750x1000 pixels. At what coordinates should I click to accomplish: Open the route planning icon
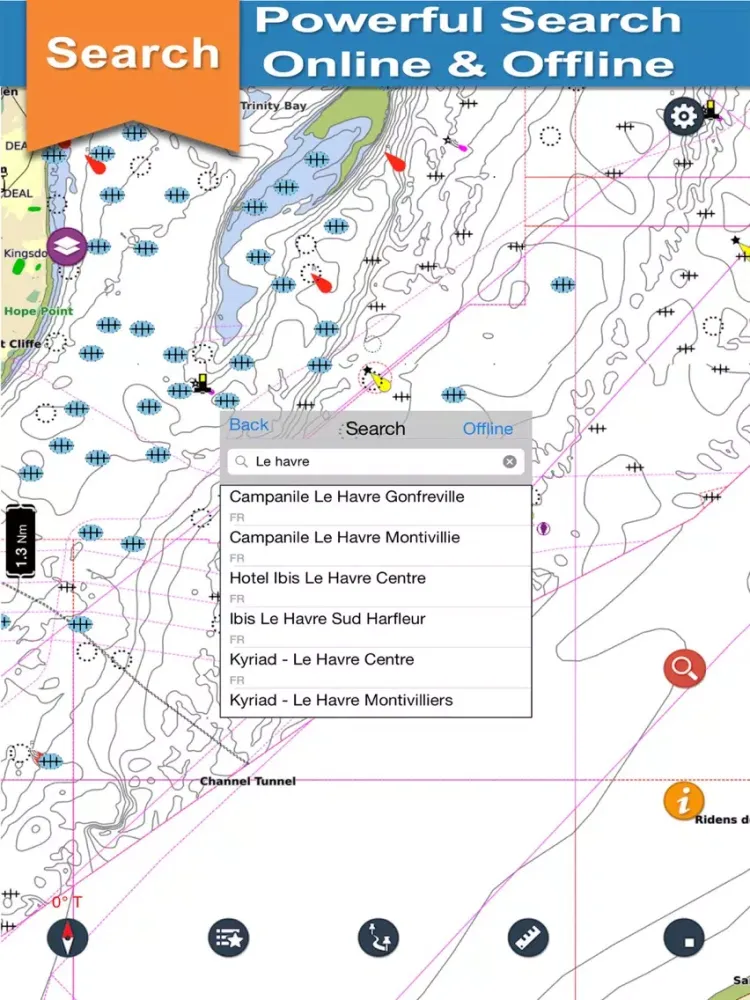[379, 938]
